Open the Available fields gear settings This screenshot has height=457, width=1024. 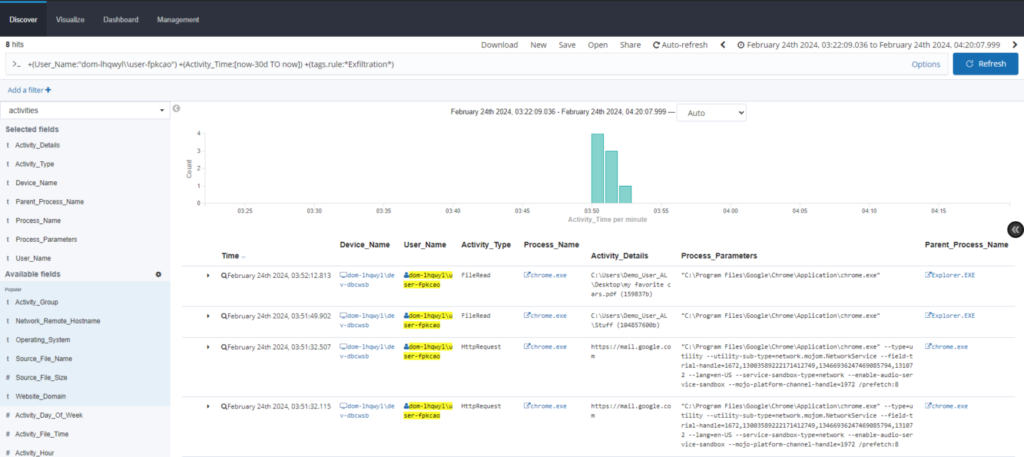pos(157,274)
